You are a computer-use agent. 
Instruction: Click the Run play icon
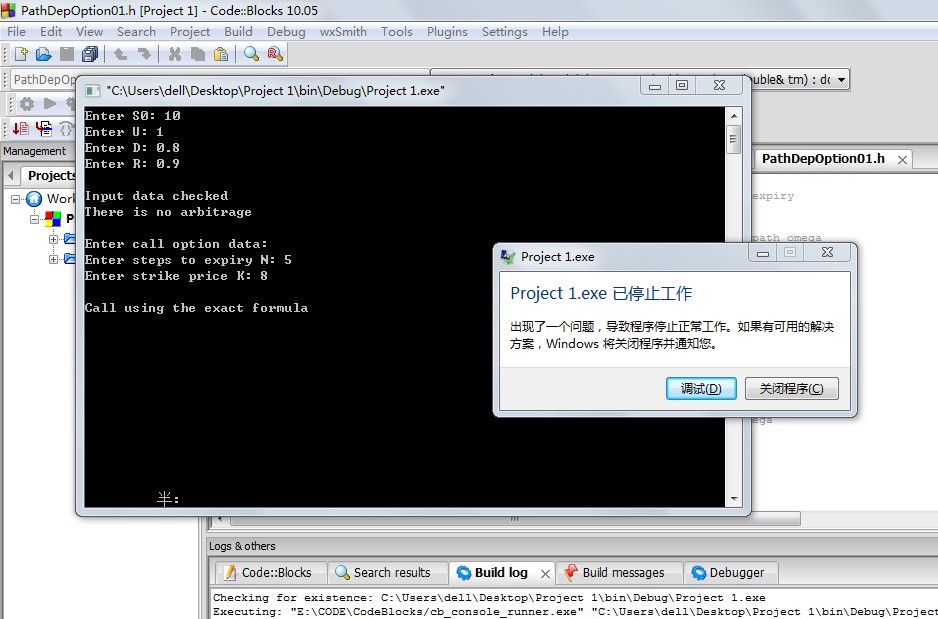50,103
